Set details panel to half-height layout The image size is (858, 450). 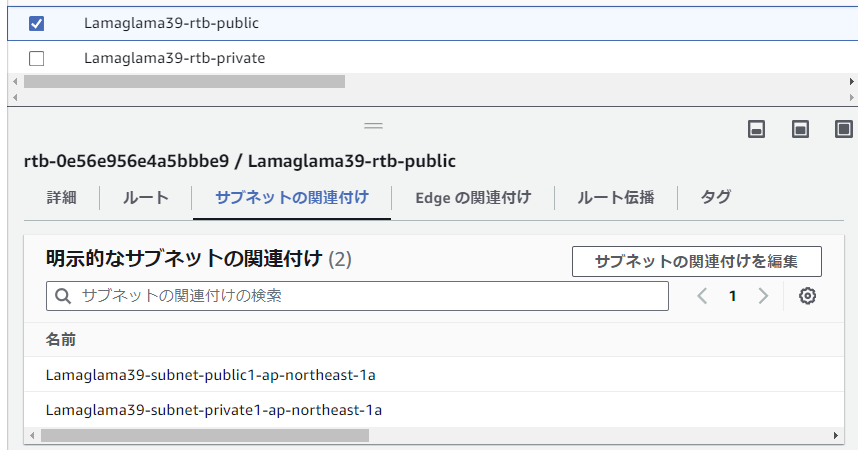pos(800,130)
